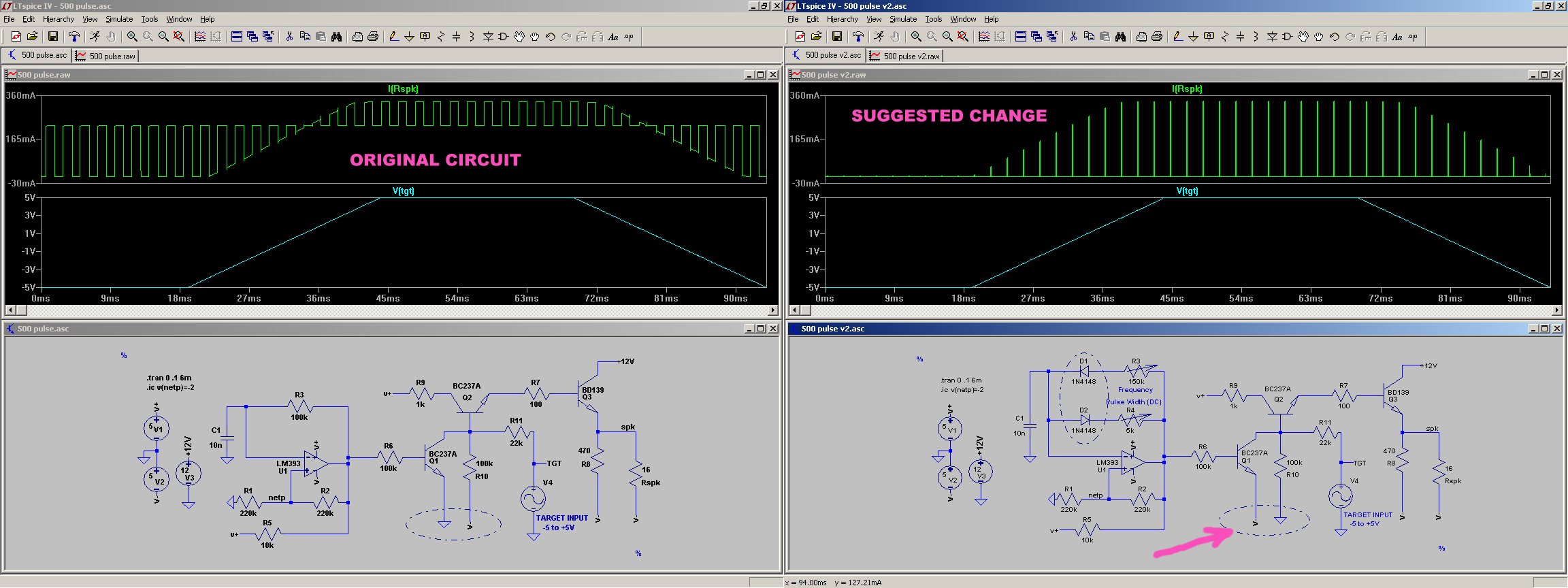Select the Draw Wire pencil tool in left window

[393, 37]
